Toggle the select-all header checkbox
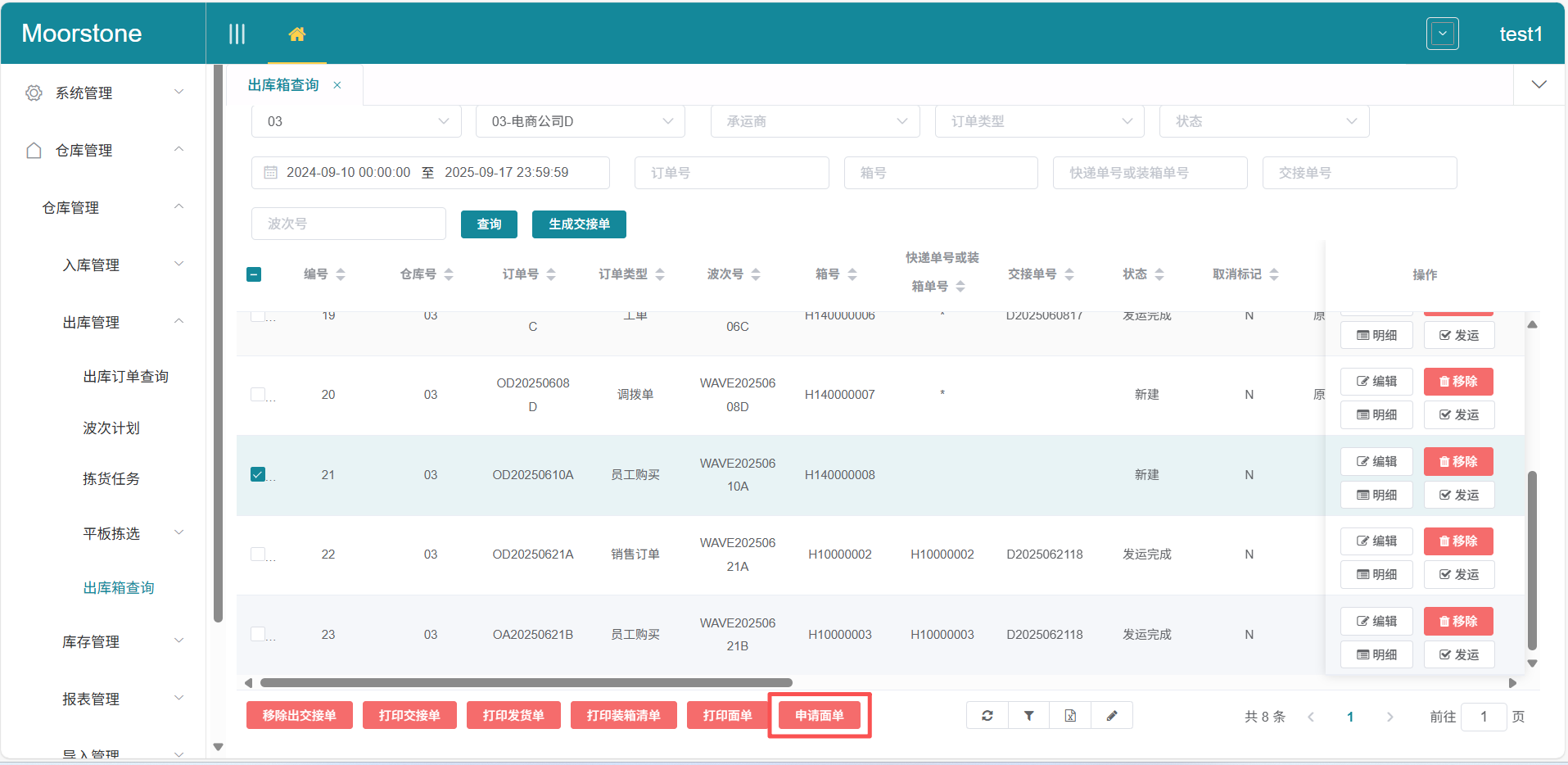The height and width of the screenshot is (765, 1568). pos(254,274)
